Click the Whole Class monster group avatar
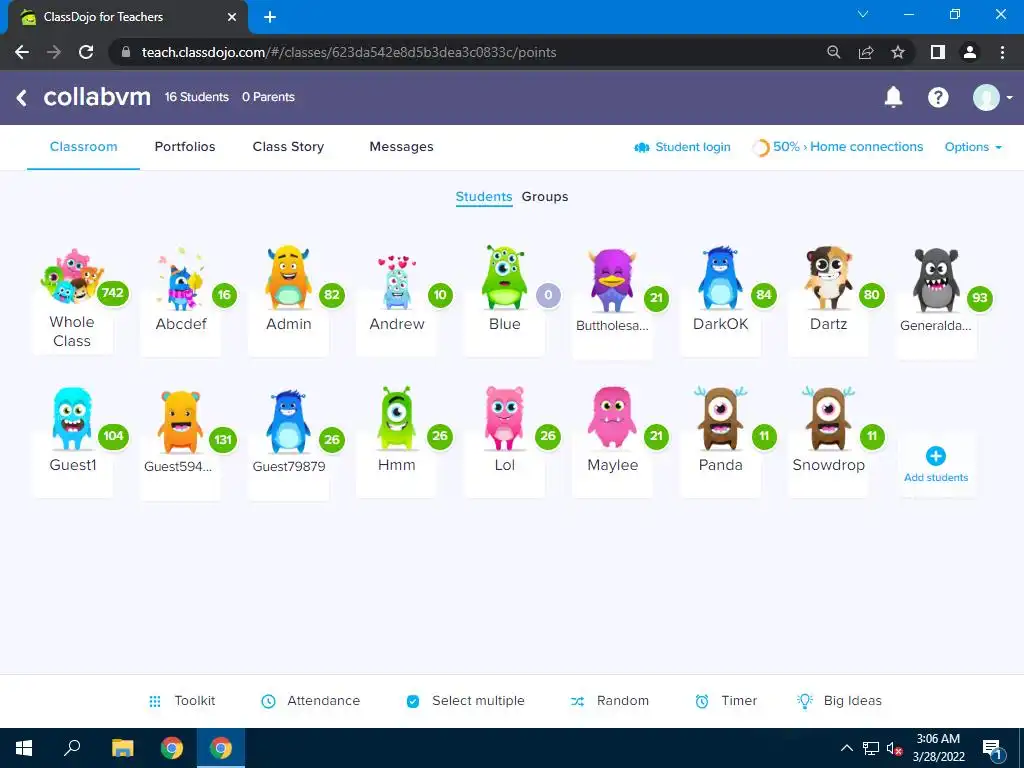1024x768 pixels. 71,276
